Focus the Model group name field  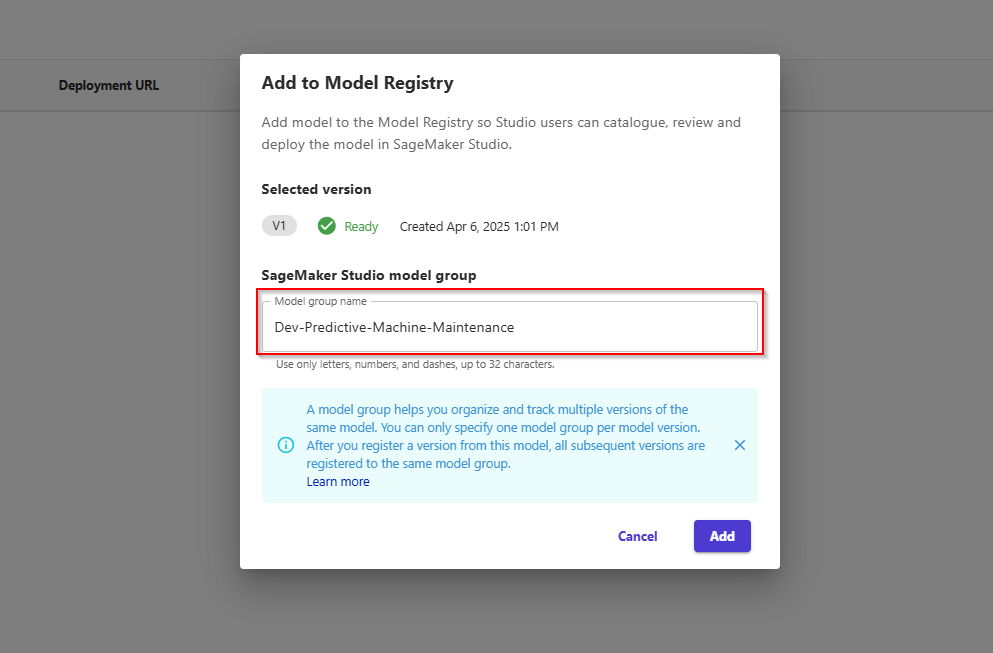tap(510, 327)
